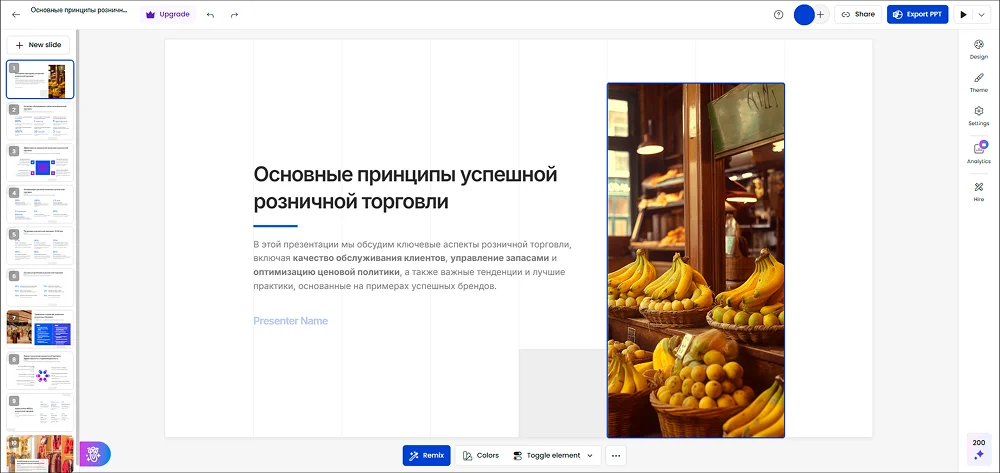This screenshot has height=473, width=1000.
Task: Open the Settings panel
Action: pos(978,116)
